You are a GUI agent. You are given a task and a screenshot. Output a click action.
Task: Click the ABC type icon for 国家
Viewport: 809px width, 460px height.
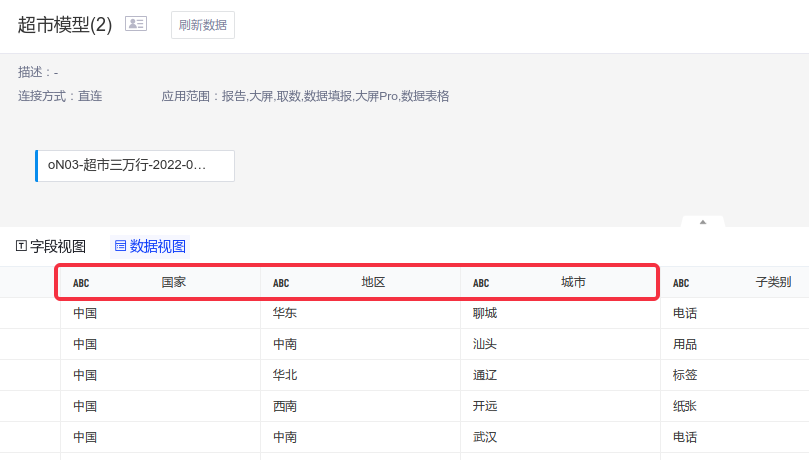81,283
